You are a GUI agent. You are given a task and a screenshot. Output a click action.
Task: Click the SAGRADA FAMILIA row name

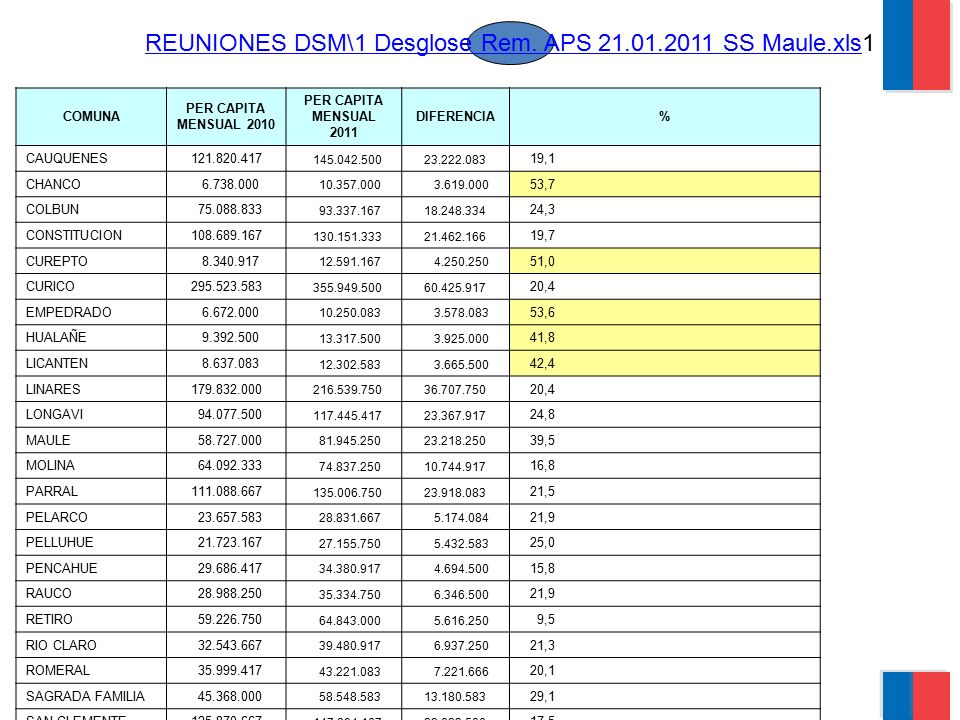85,696
